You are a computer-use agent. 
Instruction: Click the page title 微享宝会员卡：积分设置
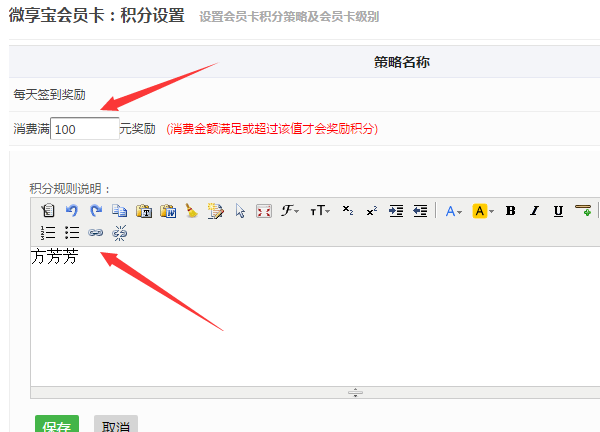pos(97,15)
